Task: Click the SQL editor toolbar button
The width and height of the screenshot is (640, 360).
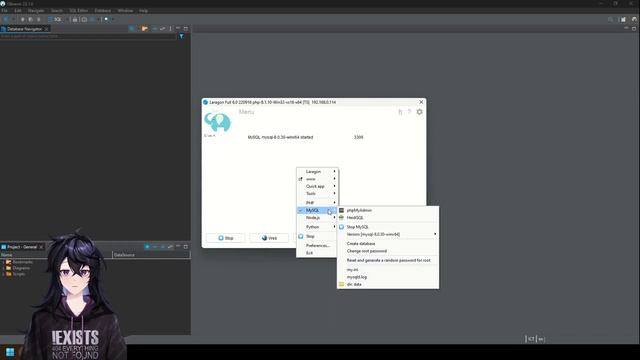Action: (x=56, y=19)
